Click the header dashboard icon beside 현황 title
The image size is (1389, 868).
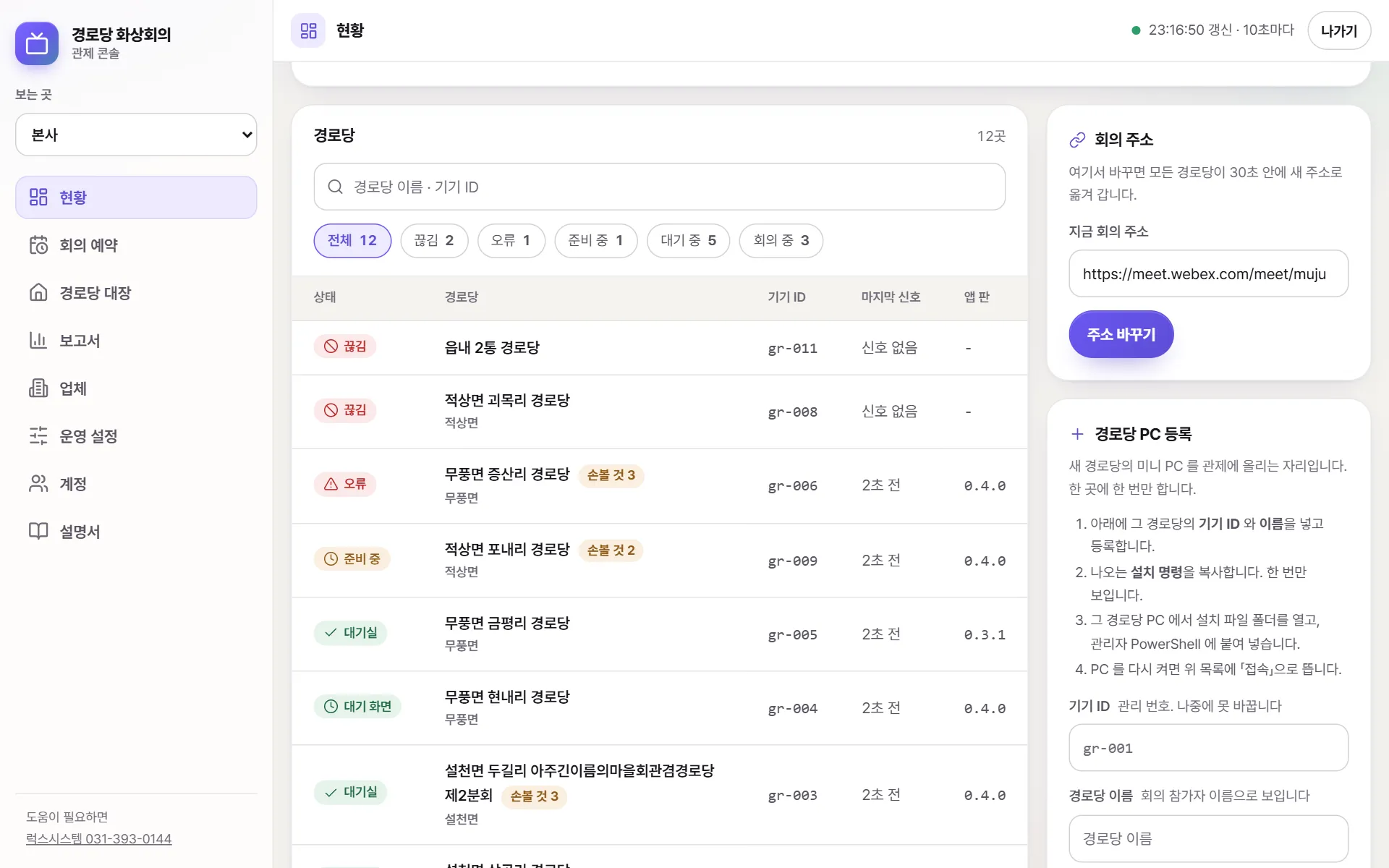pyautogui.click(x=309, y=30)
